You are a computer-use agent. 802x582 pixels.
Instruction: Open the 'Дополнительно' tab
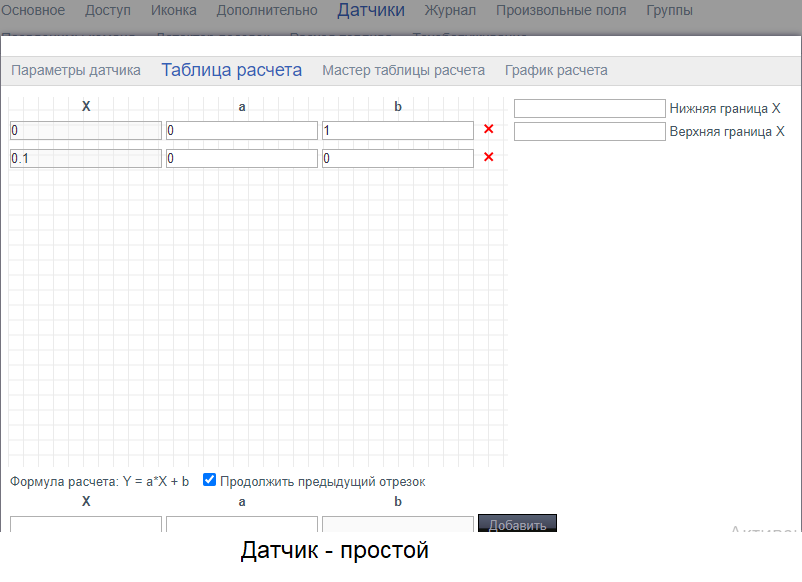267,11
